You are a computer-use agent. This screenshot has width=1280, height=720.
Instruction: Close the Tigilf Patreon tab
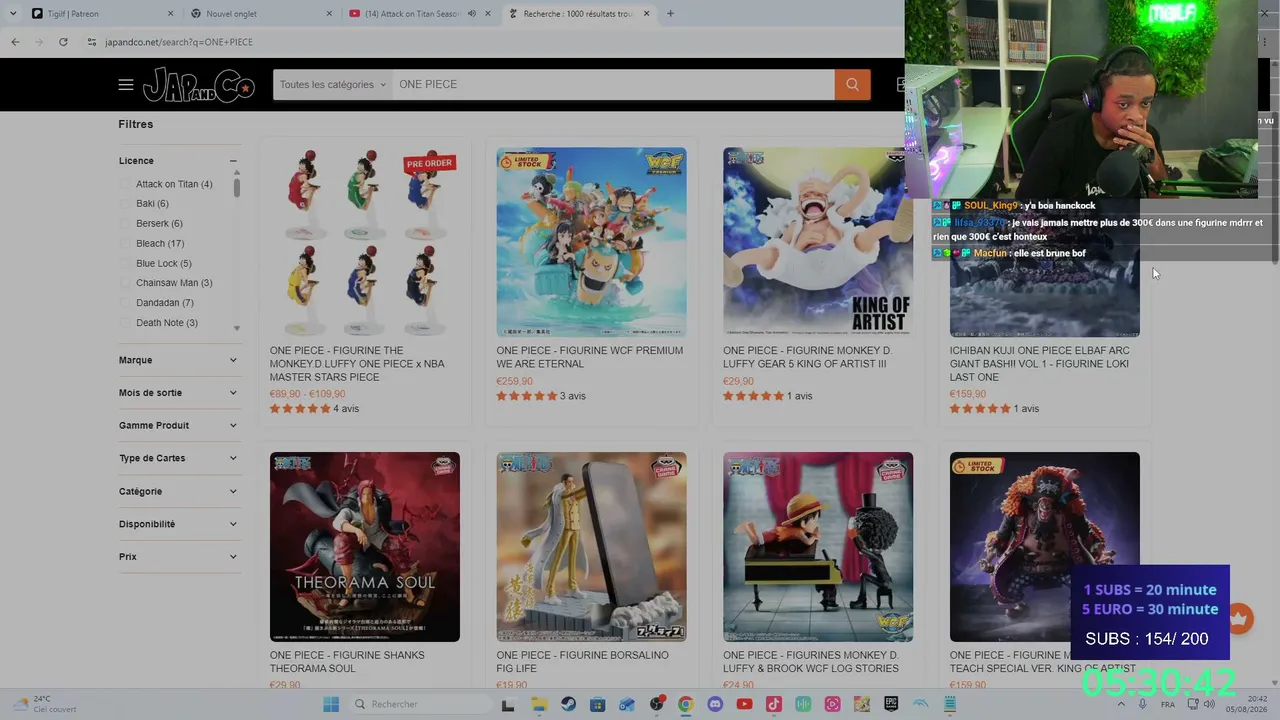[x=170, y=13]
